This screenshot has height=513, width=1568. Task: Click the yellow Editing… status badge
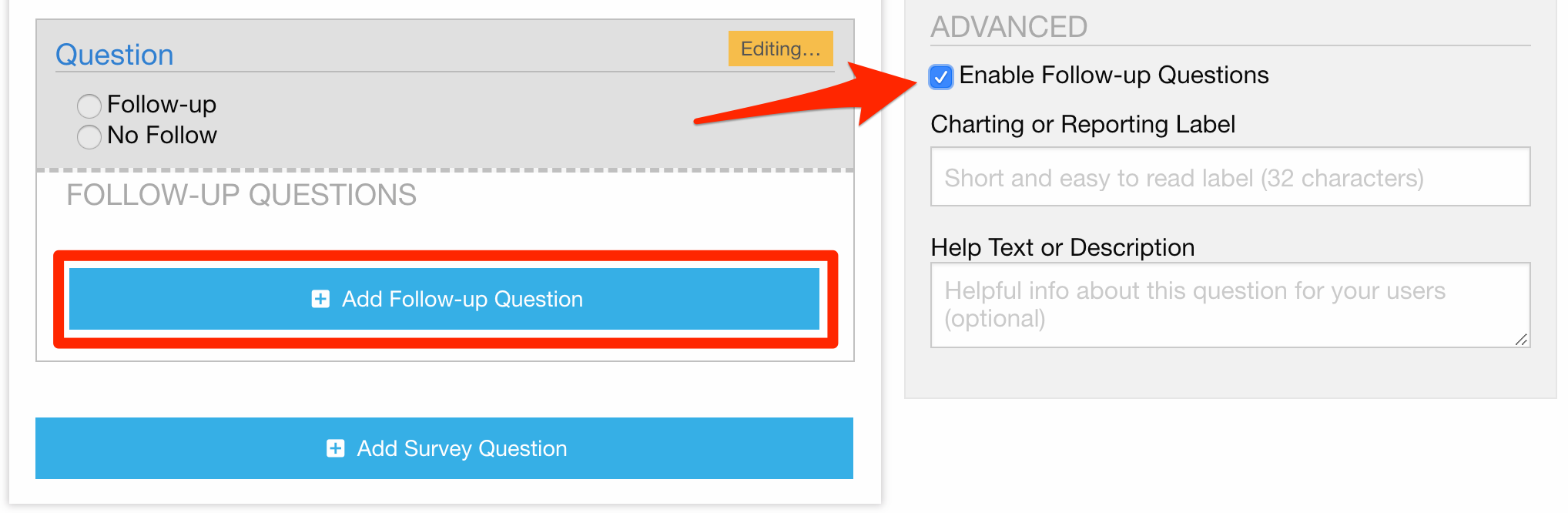point(780,49)
